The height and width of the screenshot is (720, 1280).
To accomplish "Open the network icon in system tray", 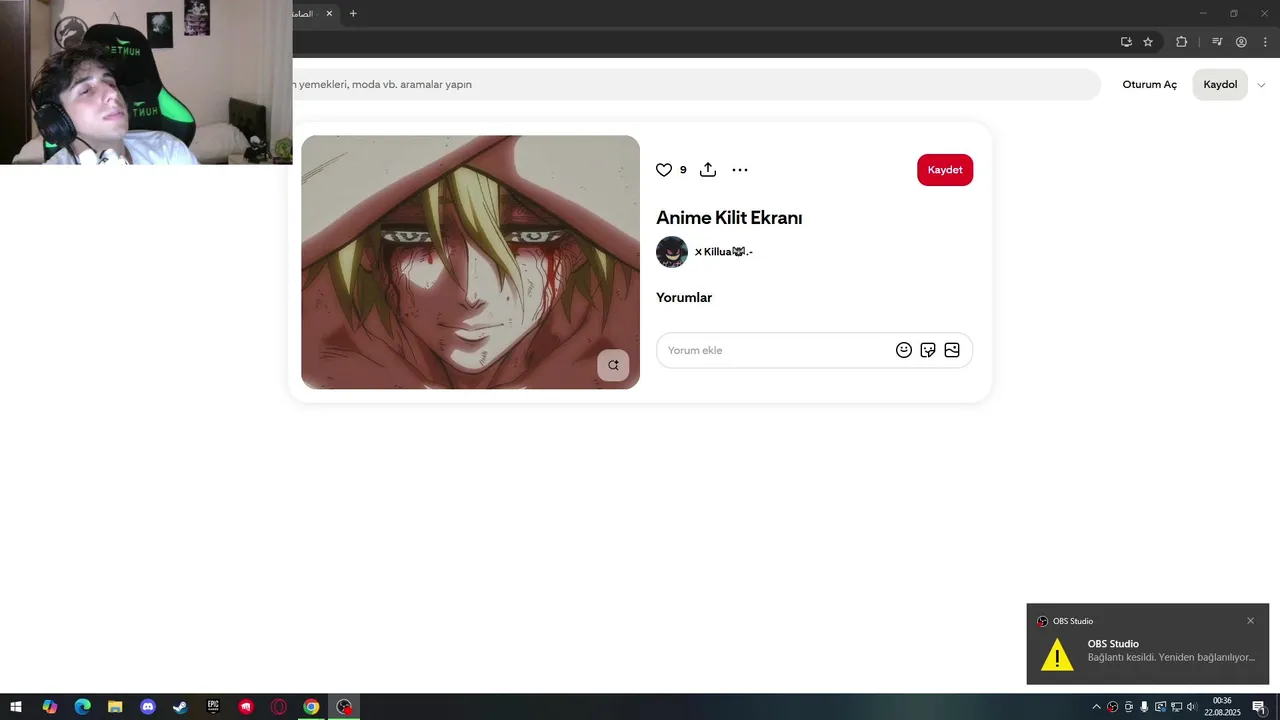I will click(1176, 707).
